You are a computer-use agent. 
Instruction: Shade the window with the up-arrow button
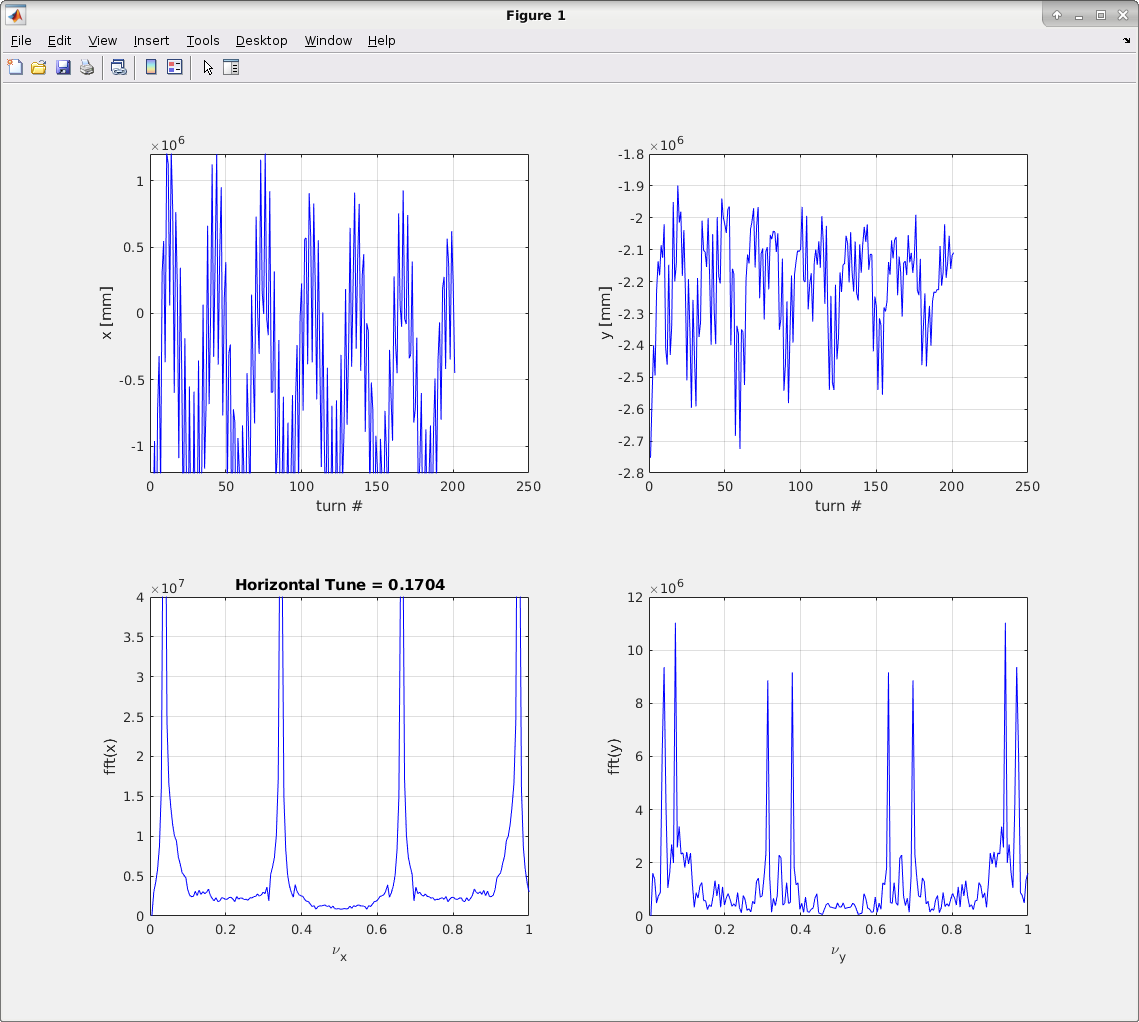(x=1057, y=15)
